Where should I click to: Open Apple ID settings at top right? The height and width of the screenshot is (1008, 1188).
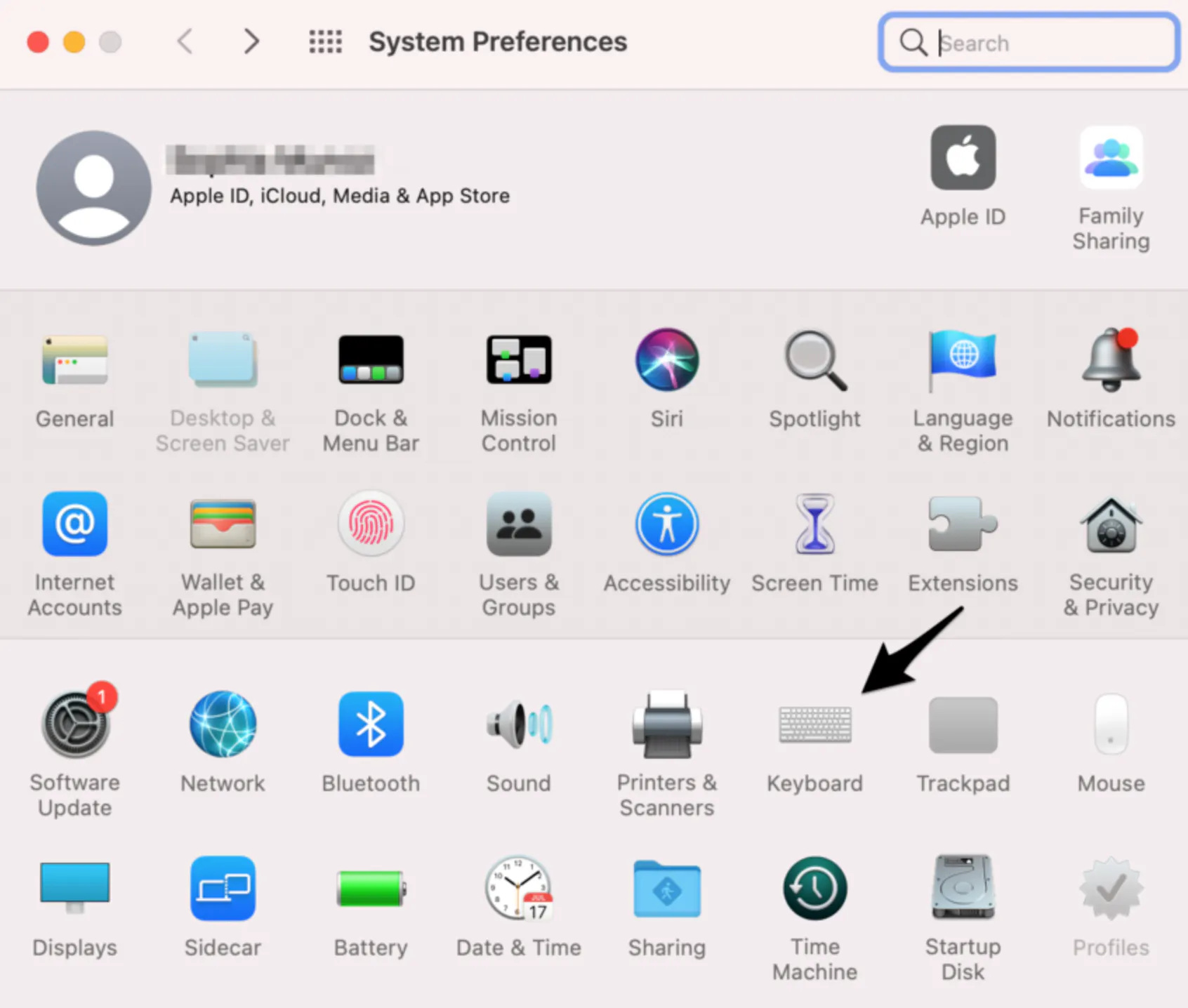[963, 157]
